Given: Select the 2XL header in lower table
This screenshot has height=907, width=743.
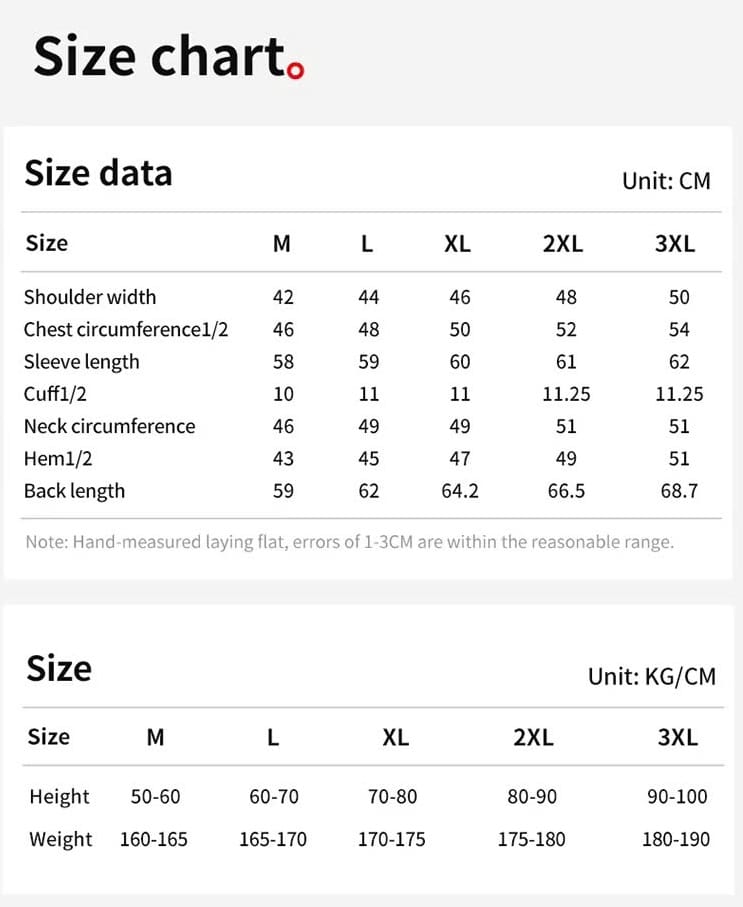Looking at the screenshot, I should tap(533, 737).
